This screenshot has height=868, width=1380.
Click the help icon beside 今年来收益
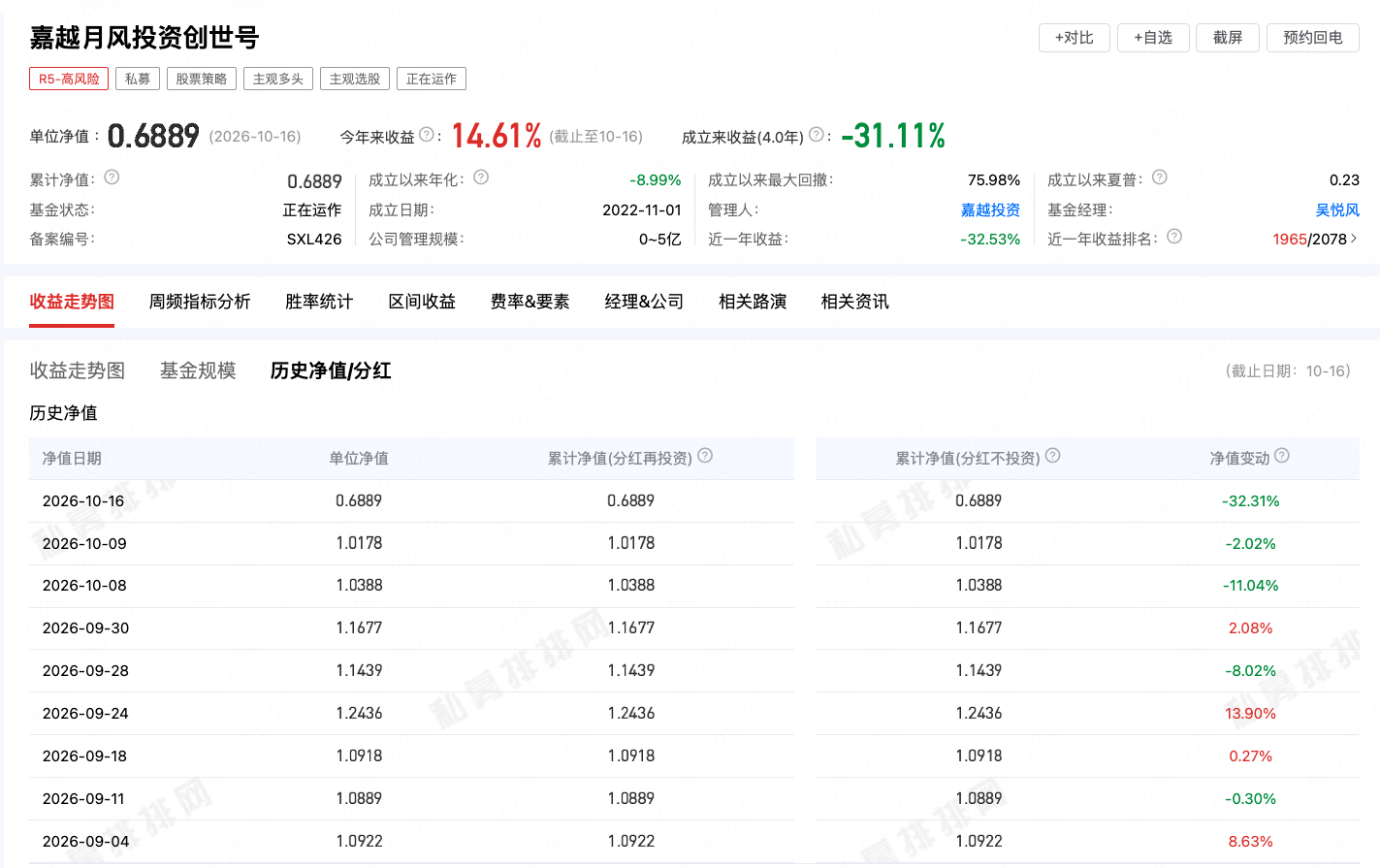427,135
